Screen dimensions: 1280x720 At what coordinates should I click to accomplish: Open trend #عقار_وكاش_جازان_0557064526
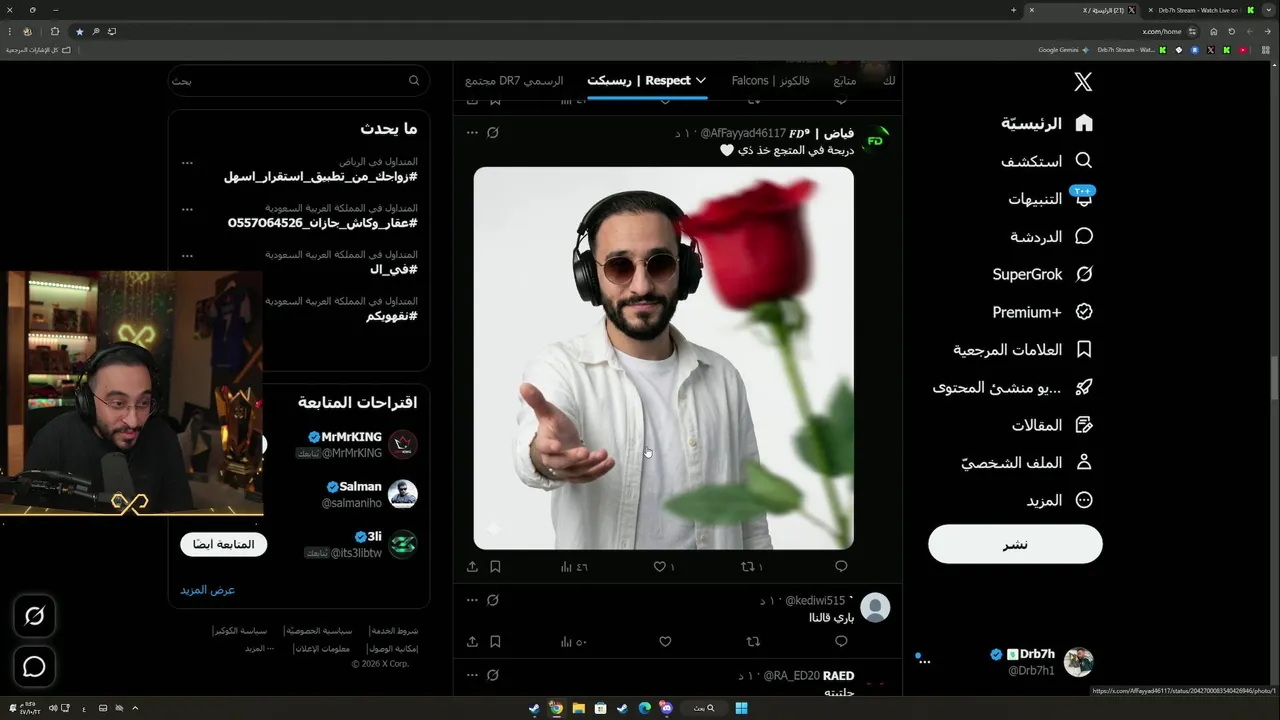(322, 223)
